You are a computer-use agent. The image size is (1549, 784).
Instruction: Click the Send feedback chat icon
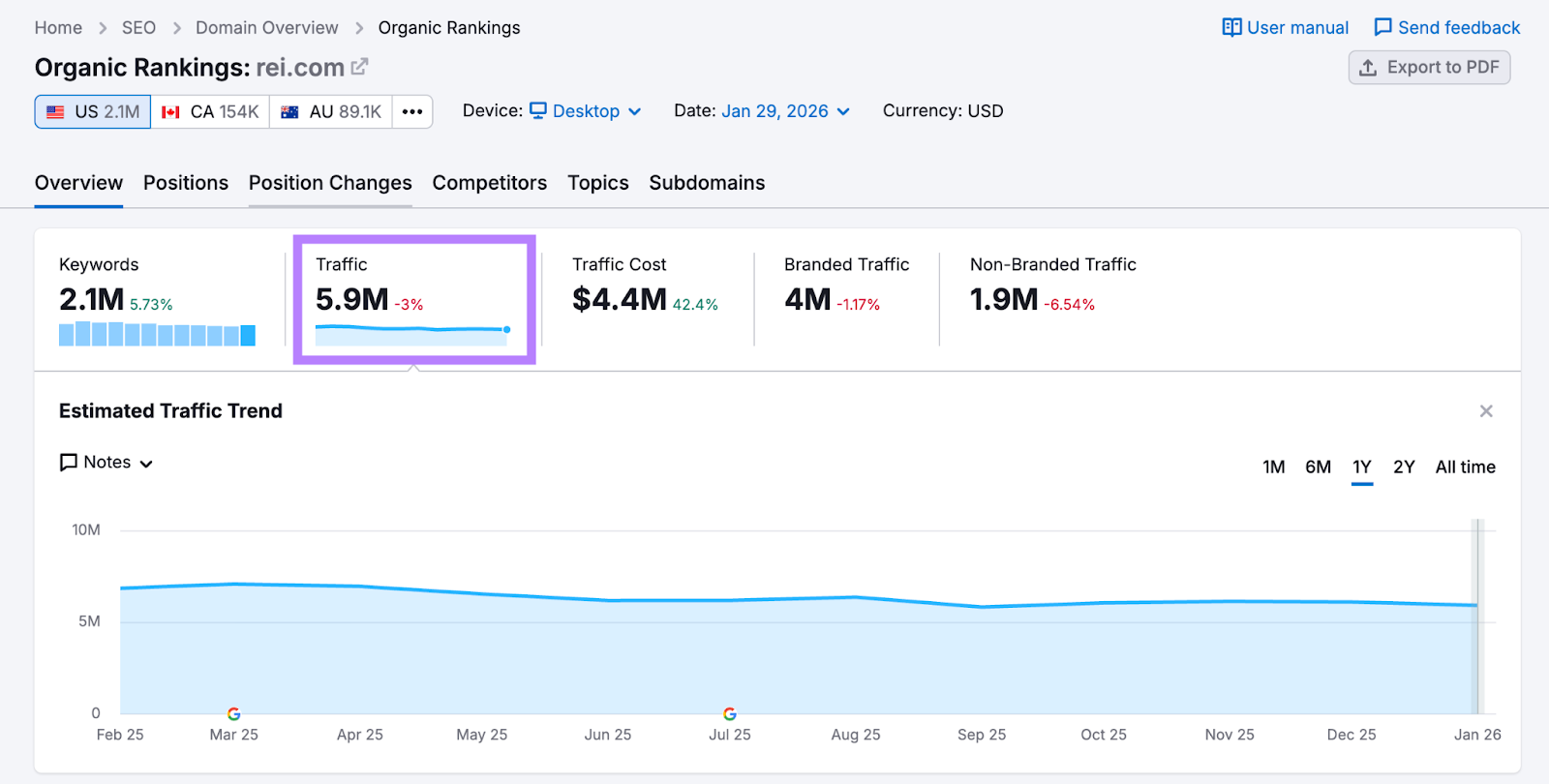pyautogui.click(x=1382, y=28)
